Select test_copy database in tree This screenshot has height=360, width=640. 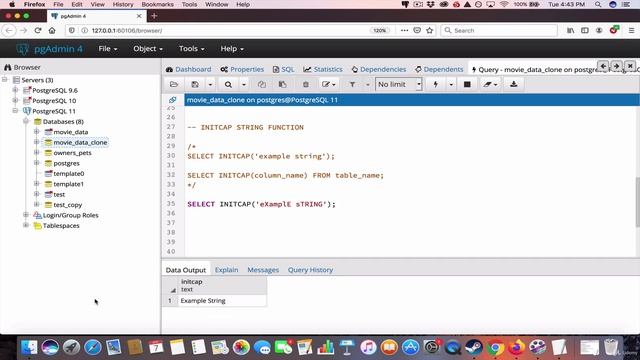pyautogui.click(x=68, y=205)
